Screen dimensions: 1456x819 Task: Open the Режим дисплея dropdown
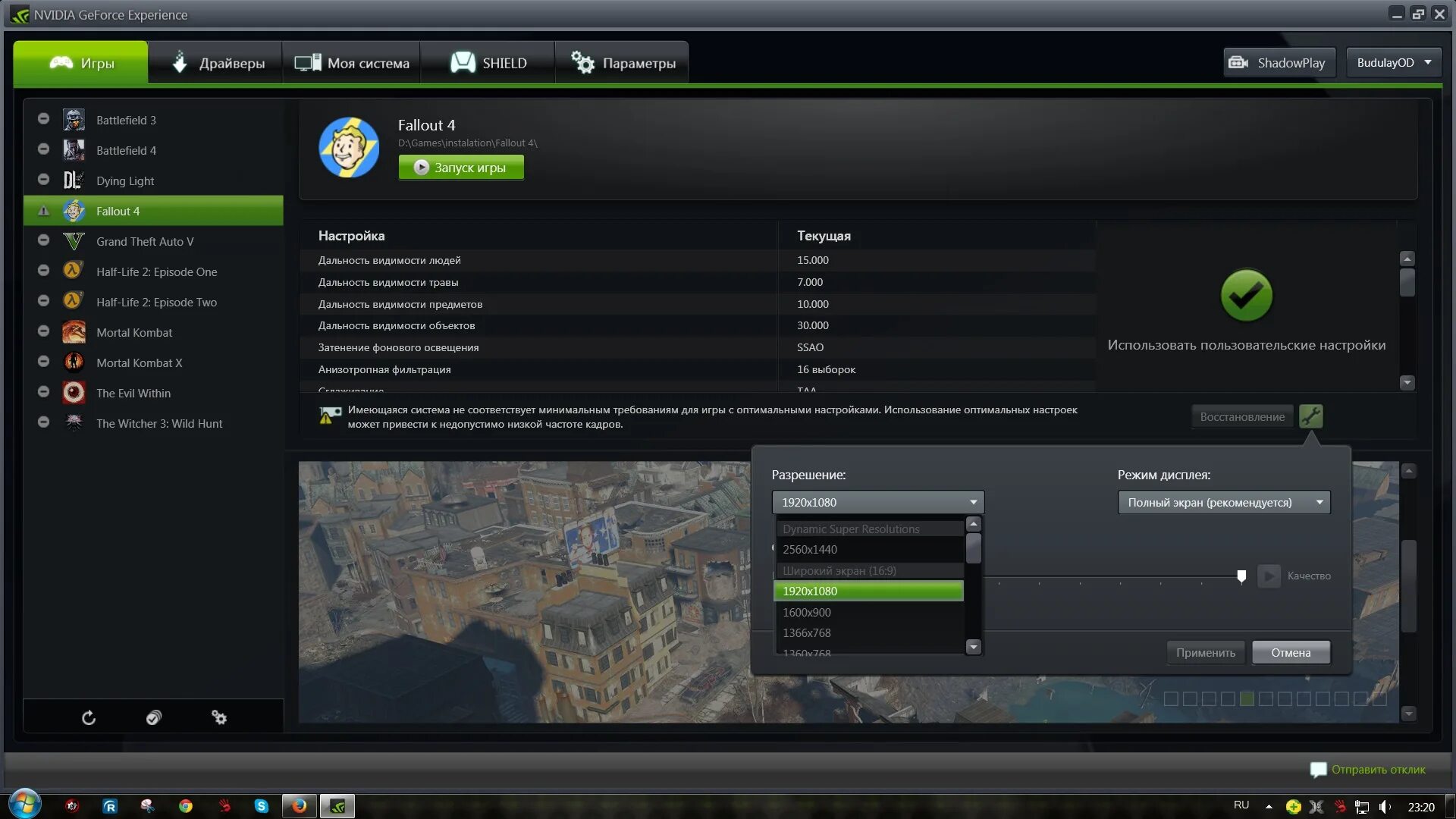(1224, 502)
